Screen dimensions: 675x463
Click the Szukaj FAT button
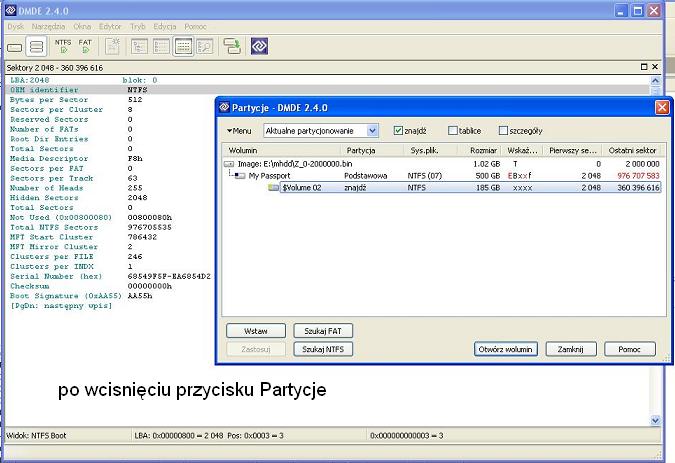[323, 331]
